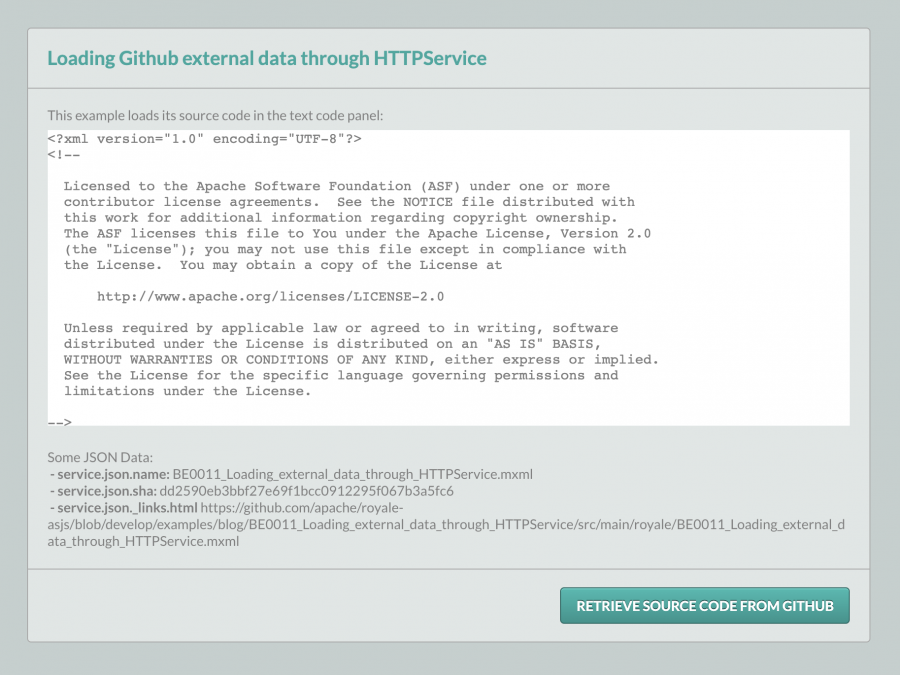The image size is (900, 675).
Task: Click the 'Licensed to the Apache Software Foundation' line
Action: 336,186
